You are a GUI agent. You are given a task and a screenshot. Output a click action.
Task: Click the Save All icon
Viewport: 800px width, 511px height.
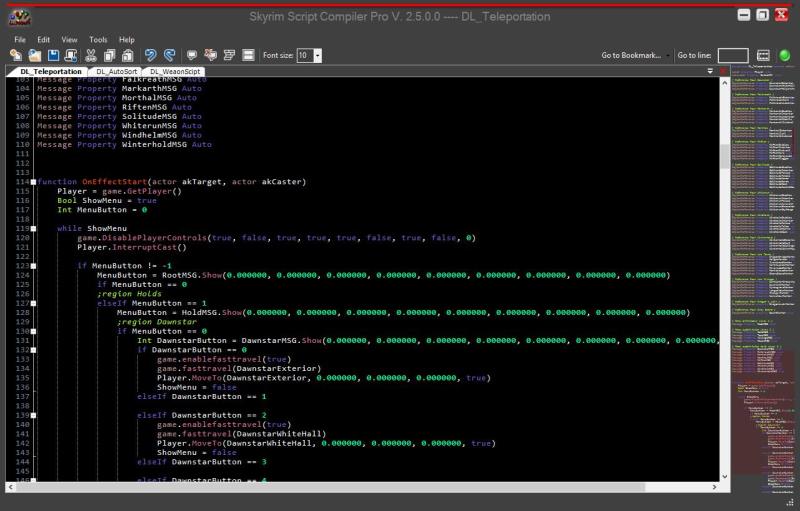coord(71,55)
